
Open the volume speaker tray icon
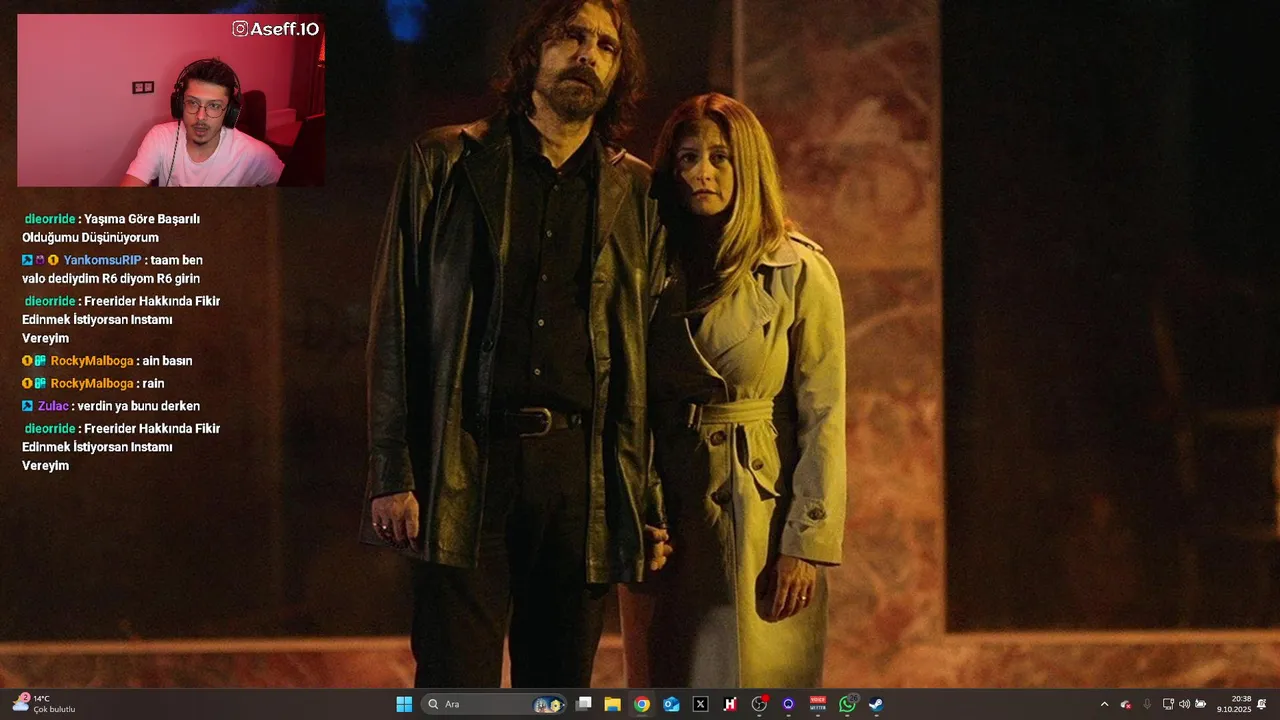[x=1184, y=704]
